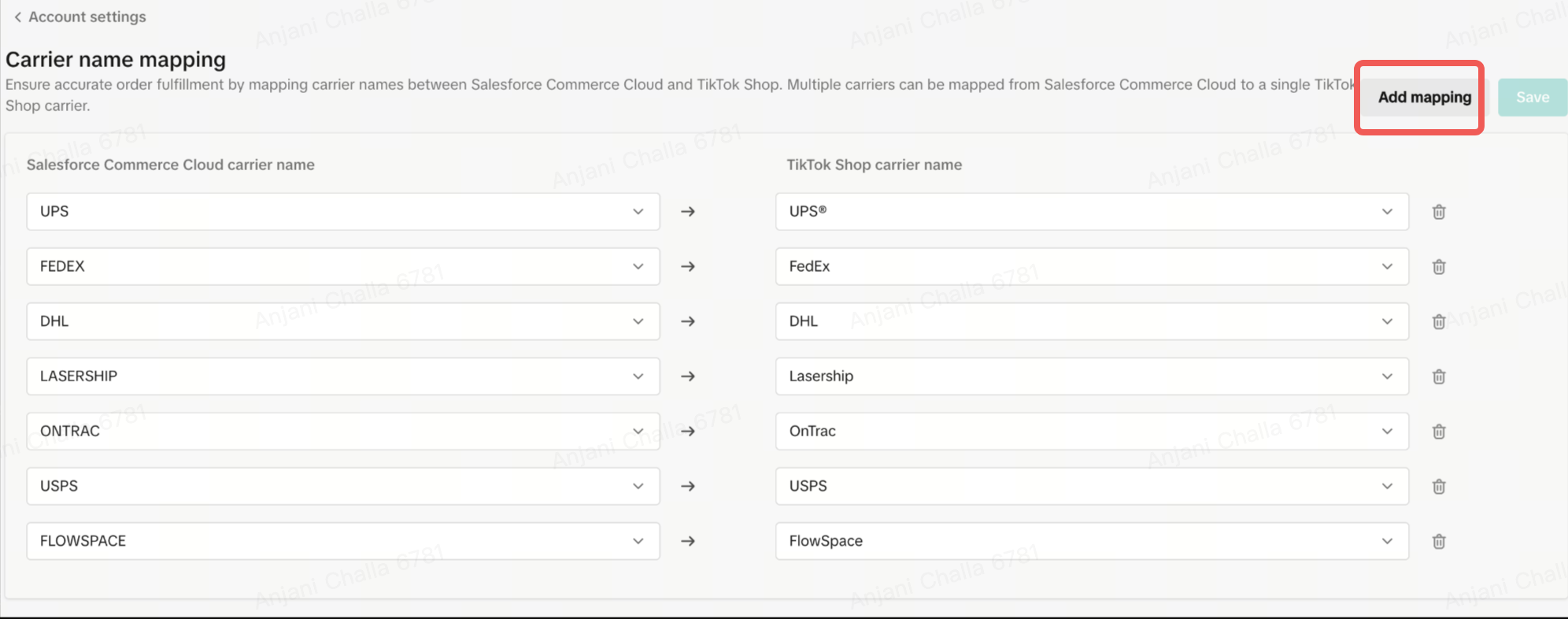
Task: Delete the FEDEX mapping with trash icon
Action: point(1439,267)
